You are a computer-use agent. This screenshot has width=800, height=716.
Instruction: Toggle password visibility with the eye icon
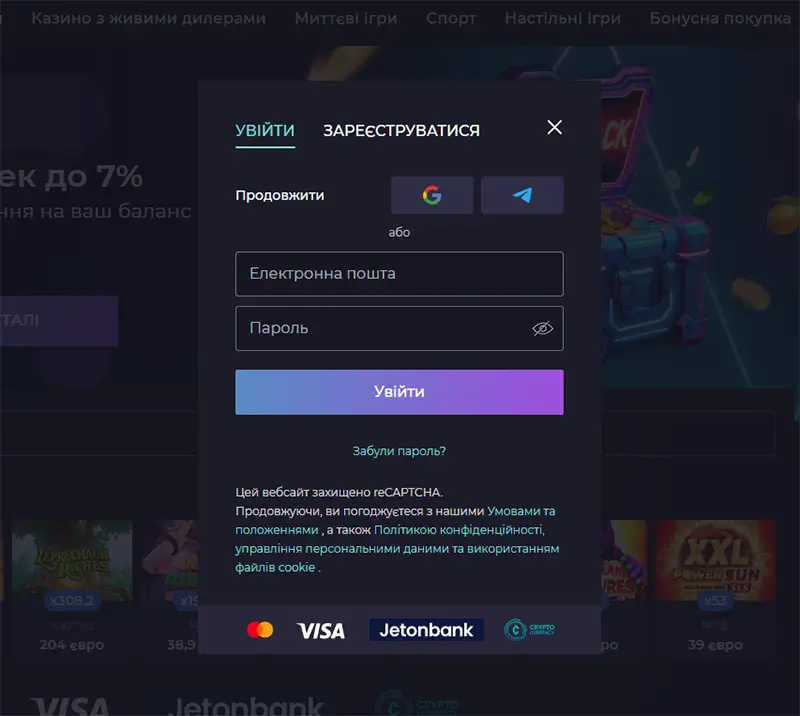541,328
